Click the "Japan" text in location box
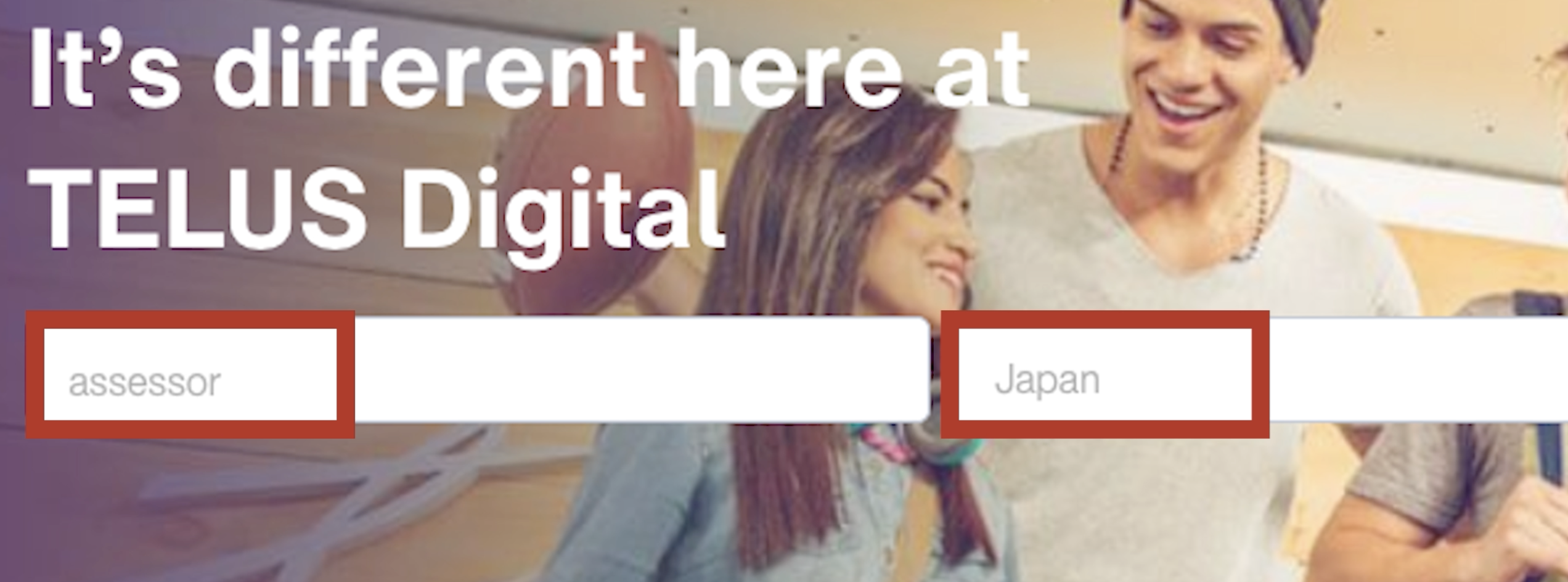This screenshot has height=582, width=1568. click(1047, 380)
